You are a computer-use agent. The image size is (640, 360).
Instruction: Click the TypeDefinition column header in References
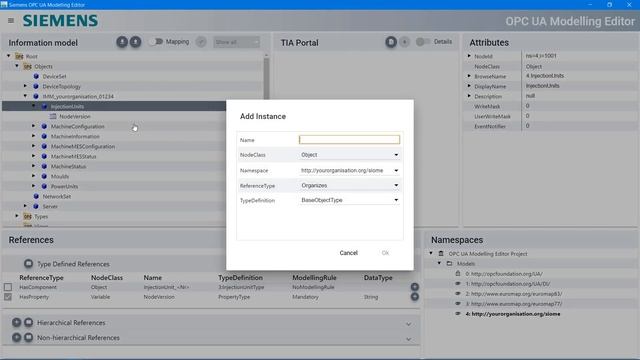pyautogui.click(x=240, y=278)
